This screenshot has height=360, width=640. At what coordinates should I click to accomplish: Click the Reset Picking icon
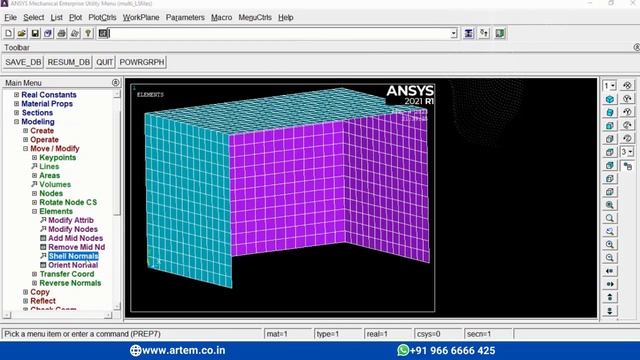click(484, 33)
